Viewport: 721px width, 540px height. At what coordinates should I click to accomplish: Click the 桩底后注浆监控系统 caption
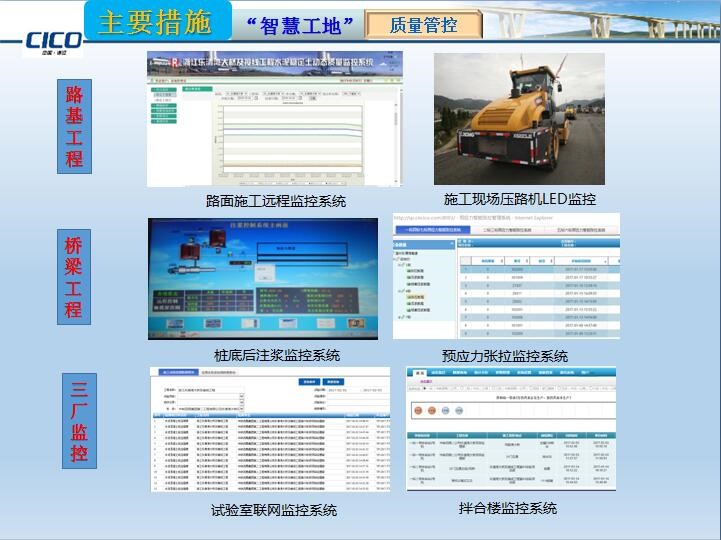(x=276, y=355)
